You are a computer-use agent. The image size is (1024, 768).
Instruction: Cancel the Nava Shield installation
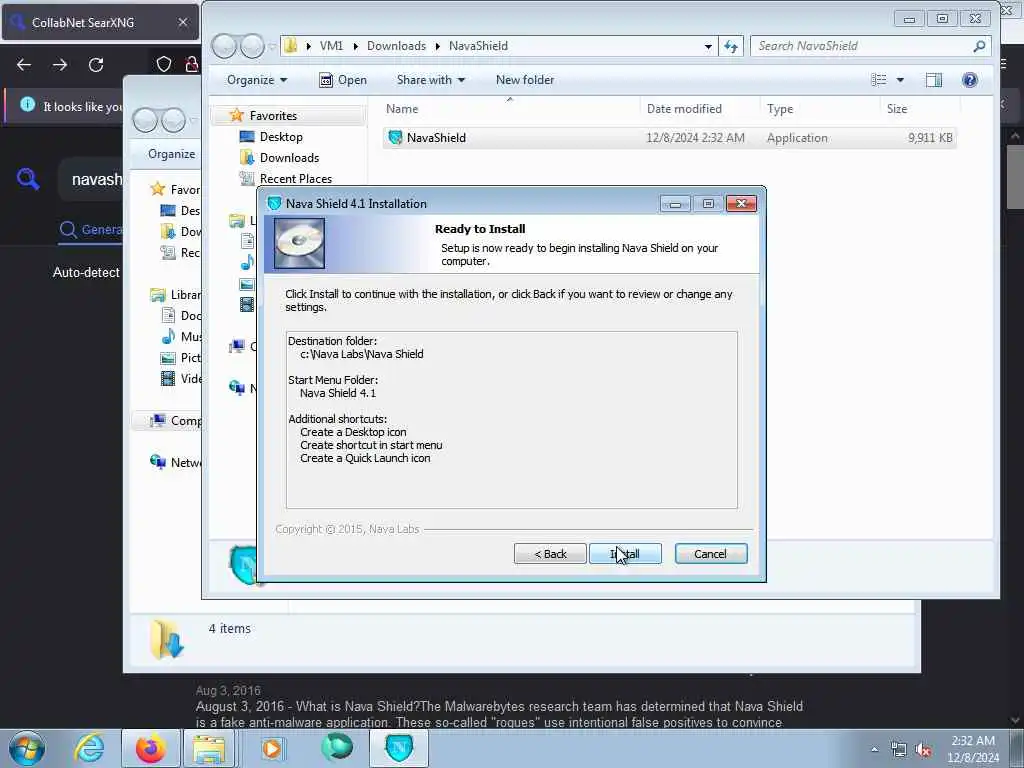pyautogui.click(x=711, y=554)
